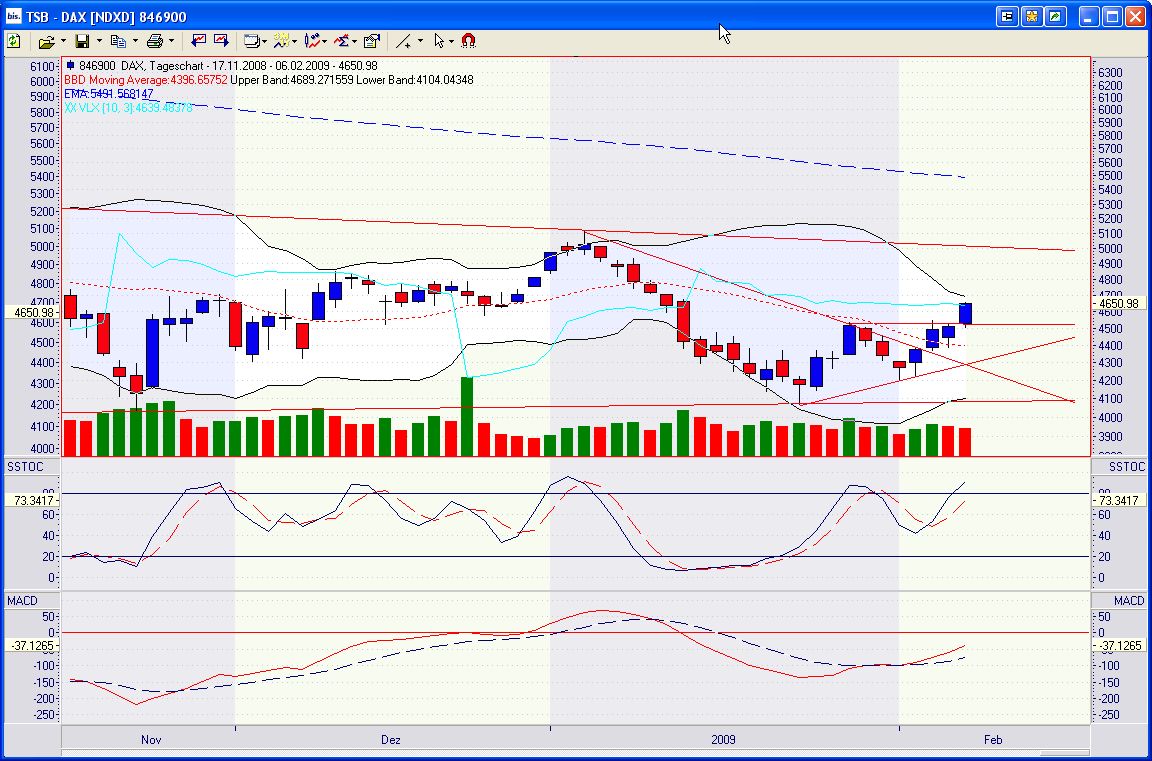Click the tree structure icon in title bar
The width and height of the screenshot is (1152, 761).
(x=1007, y=16)
